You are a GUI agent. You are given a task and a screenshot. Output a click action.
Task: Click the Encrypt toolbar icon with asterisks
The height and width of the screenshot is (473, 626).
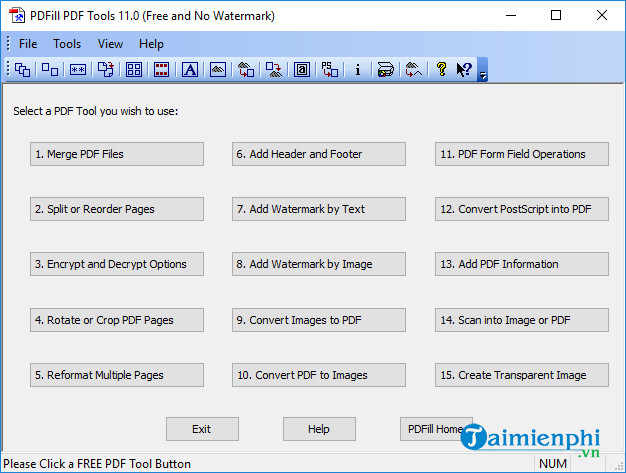click(77, 70)
